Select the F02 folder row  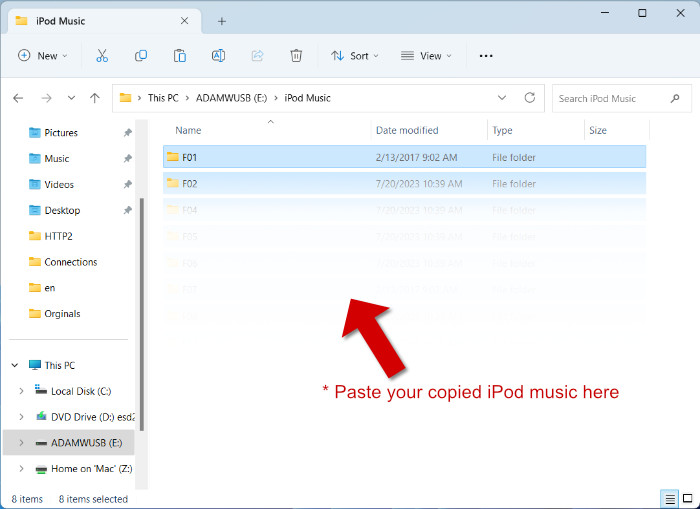point(404,184)
